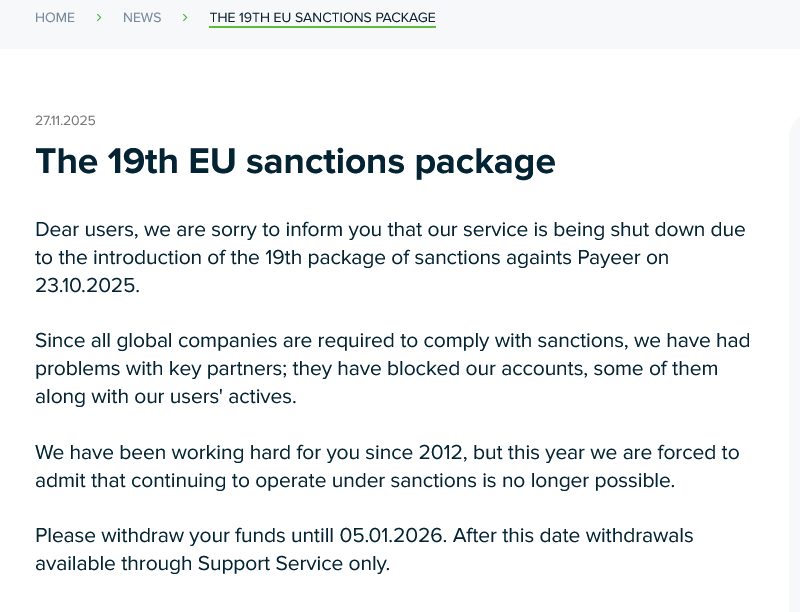Click the paragraph starting with Dear users
The image size is (800, 612).
pos(390,257)
